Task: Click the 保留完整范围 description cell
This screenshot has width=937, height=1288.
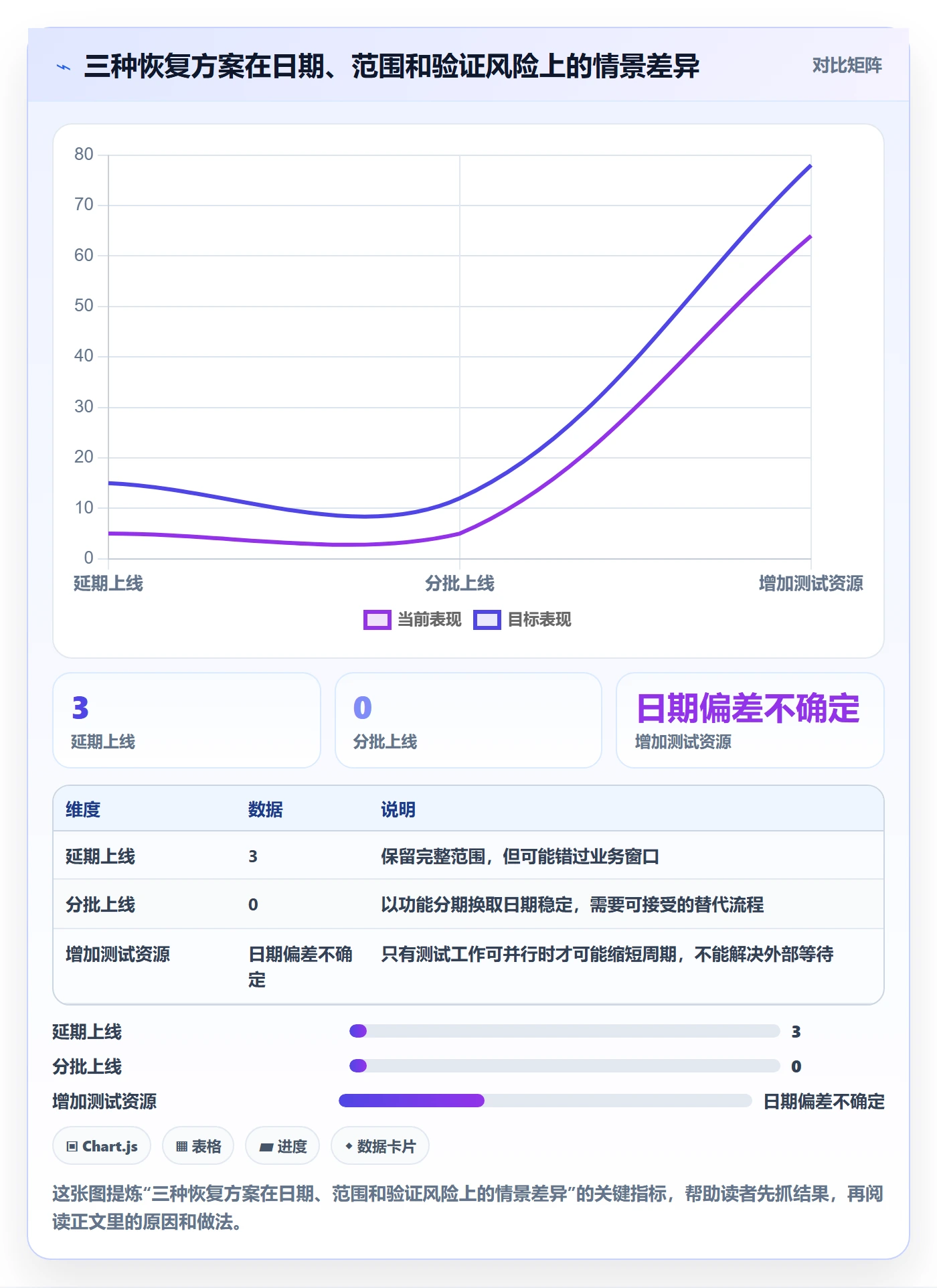Action: (520, 857)
